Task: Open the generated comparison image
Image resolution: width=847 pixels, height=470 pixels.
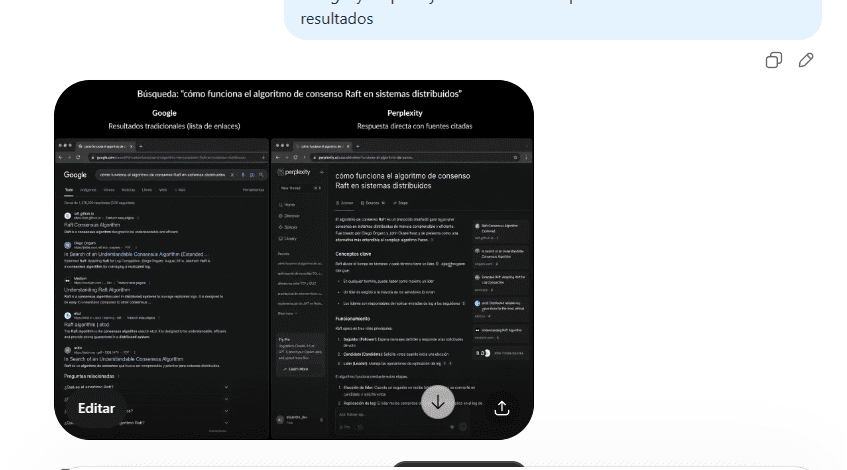Action: (x=294, y=259)
